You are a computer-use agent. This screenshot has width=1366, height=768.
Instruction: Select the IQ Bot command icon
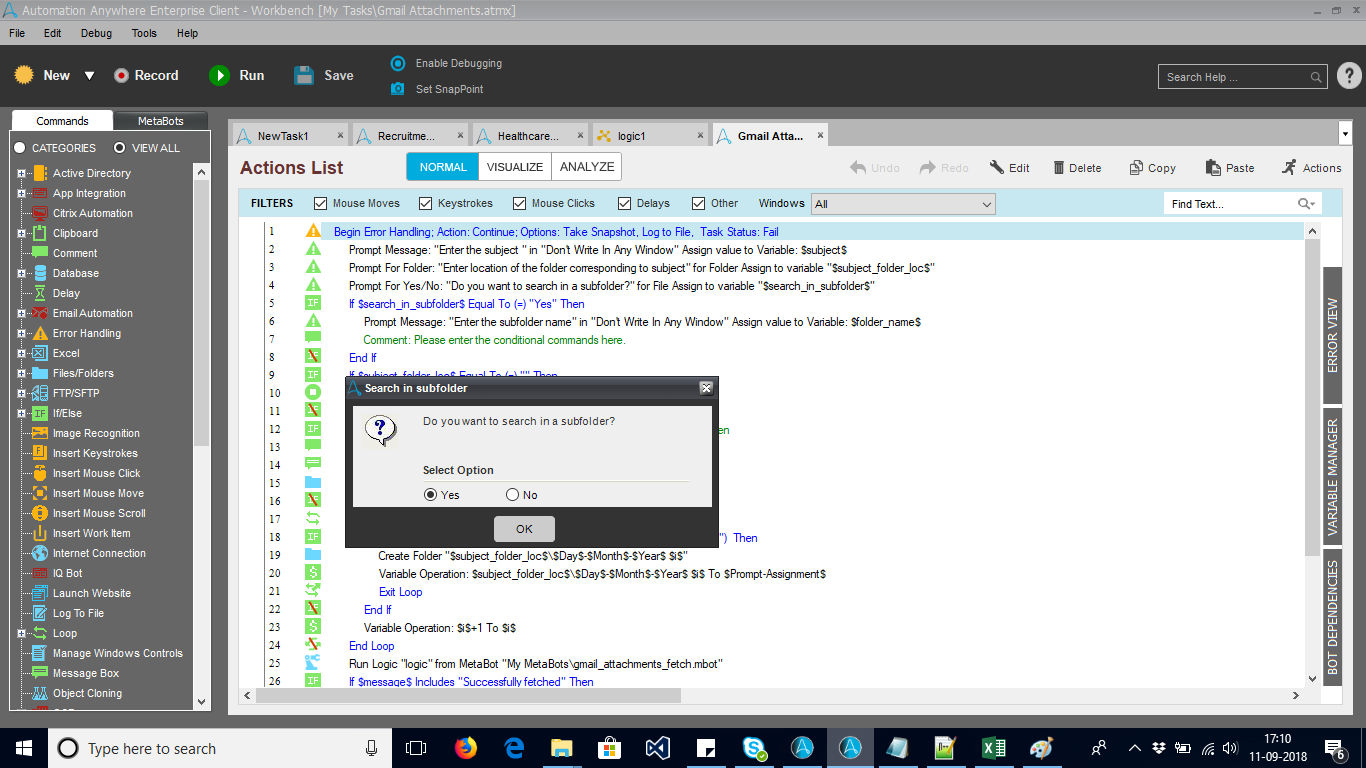[40, 573]
